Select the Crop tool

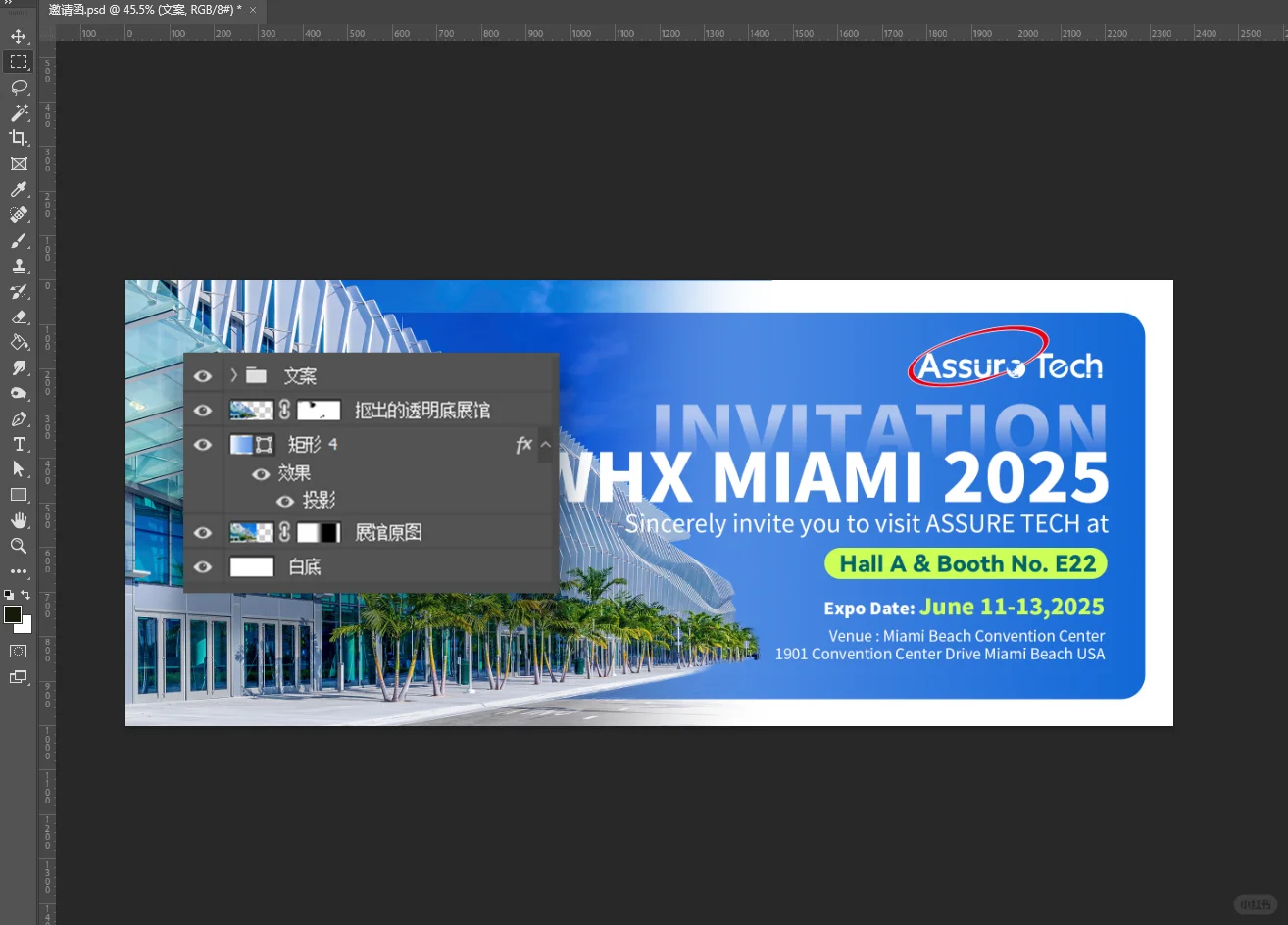point(19,138)
